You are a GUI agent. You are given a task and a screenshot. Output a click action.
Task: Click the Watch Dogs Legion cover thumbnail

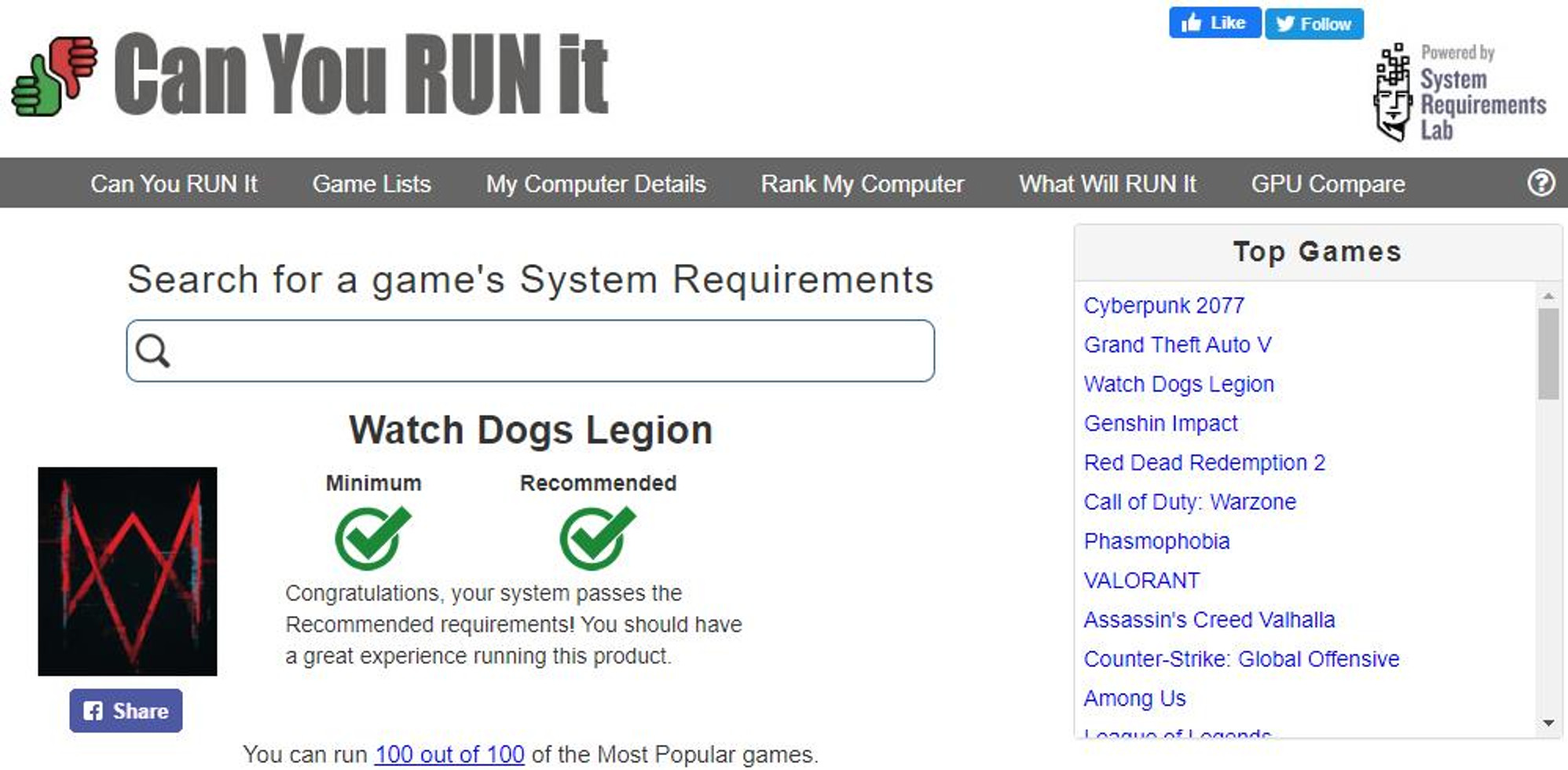127,571
